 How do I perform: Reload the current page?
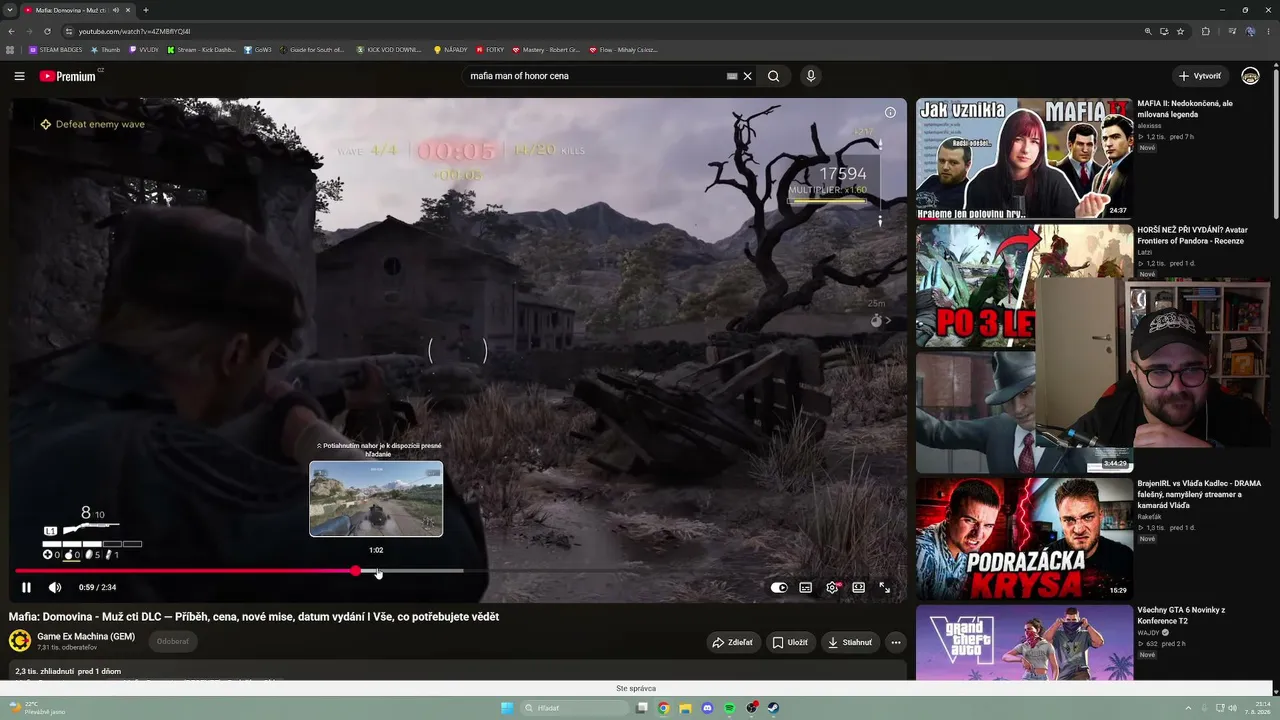point(47,31)
